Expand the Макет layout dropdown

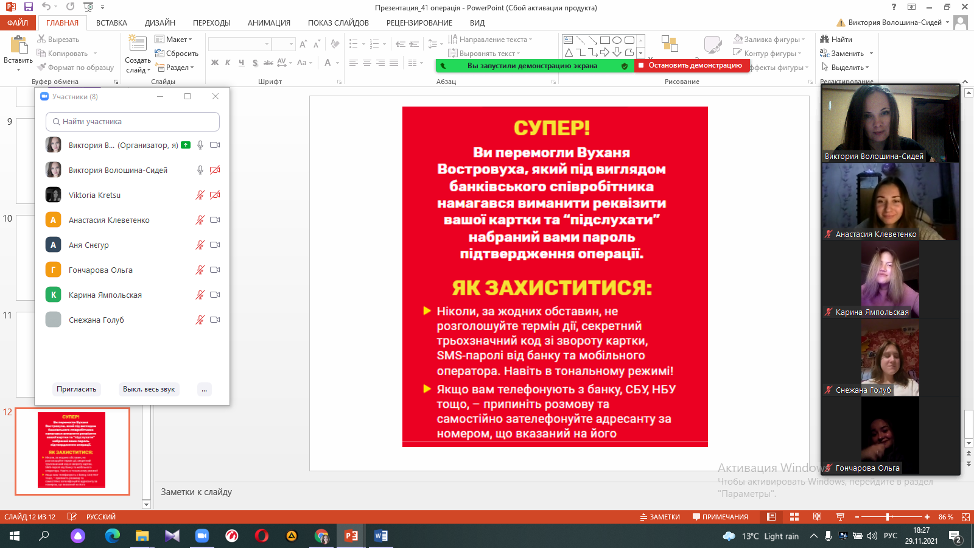coord(172,39)
